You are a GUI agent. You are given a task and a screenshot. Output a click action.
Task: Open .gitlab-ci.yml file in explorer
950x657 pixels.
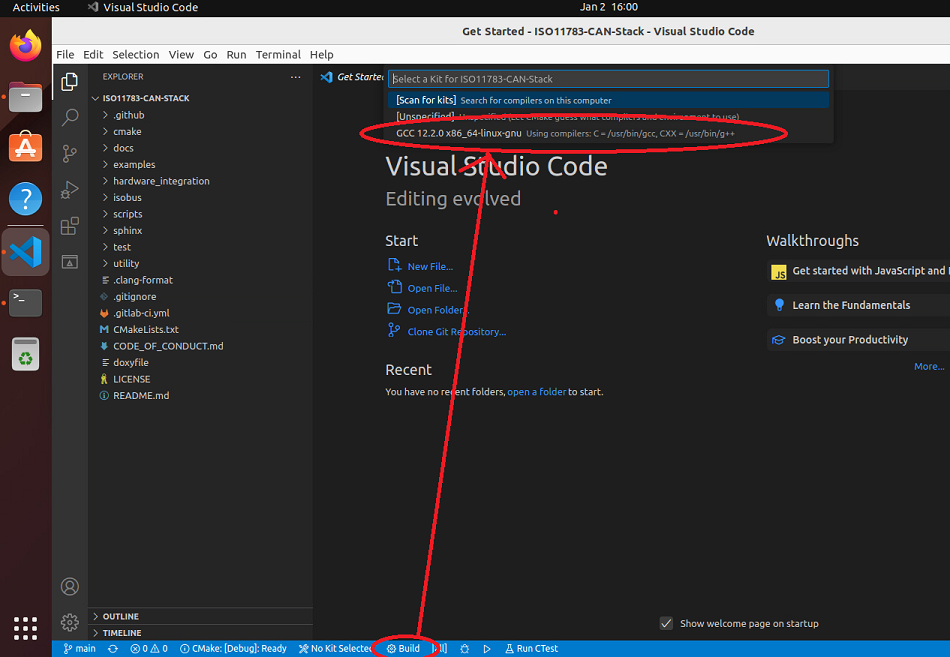pos(141,313)
